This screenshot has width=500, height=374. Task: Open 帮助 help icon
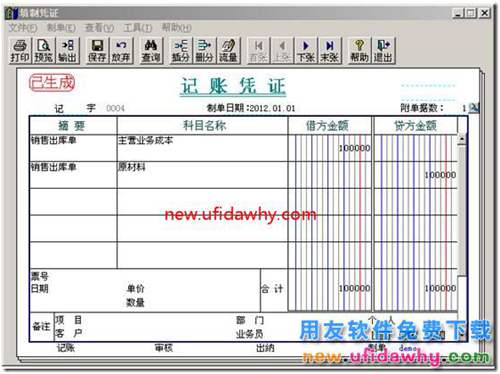pyautogui.click(x=359, y=51)
